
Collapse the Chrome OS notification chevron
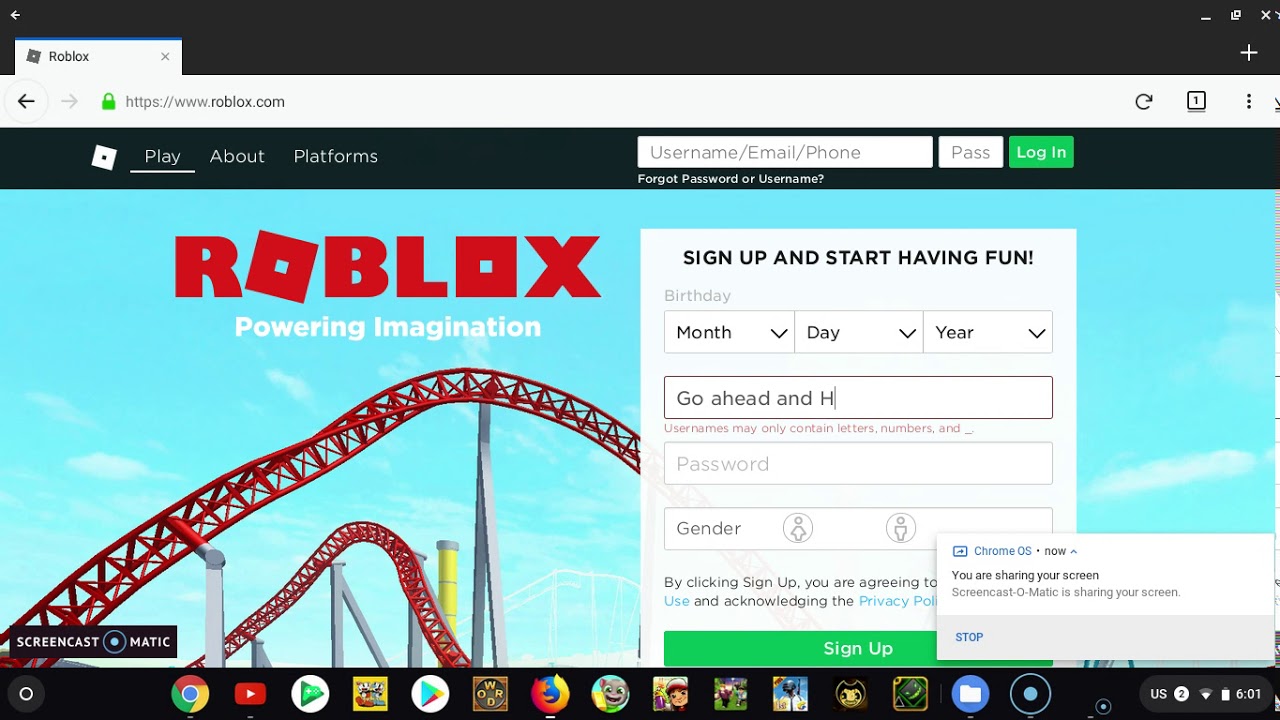point(1074,551)
